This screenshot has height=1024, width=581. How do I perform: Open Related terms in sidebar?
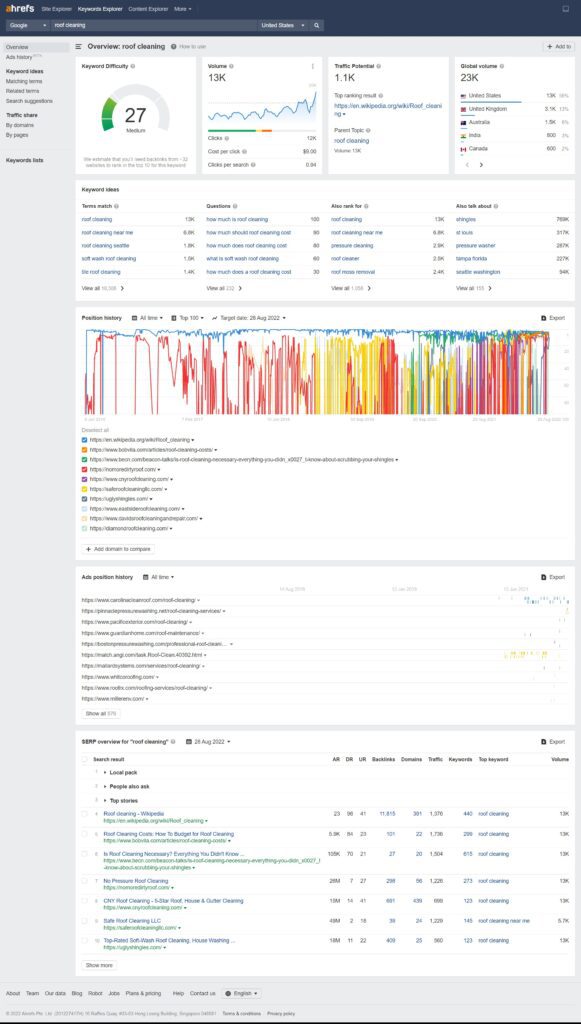coord(23,91)
